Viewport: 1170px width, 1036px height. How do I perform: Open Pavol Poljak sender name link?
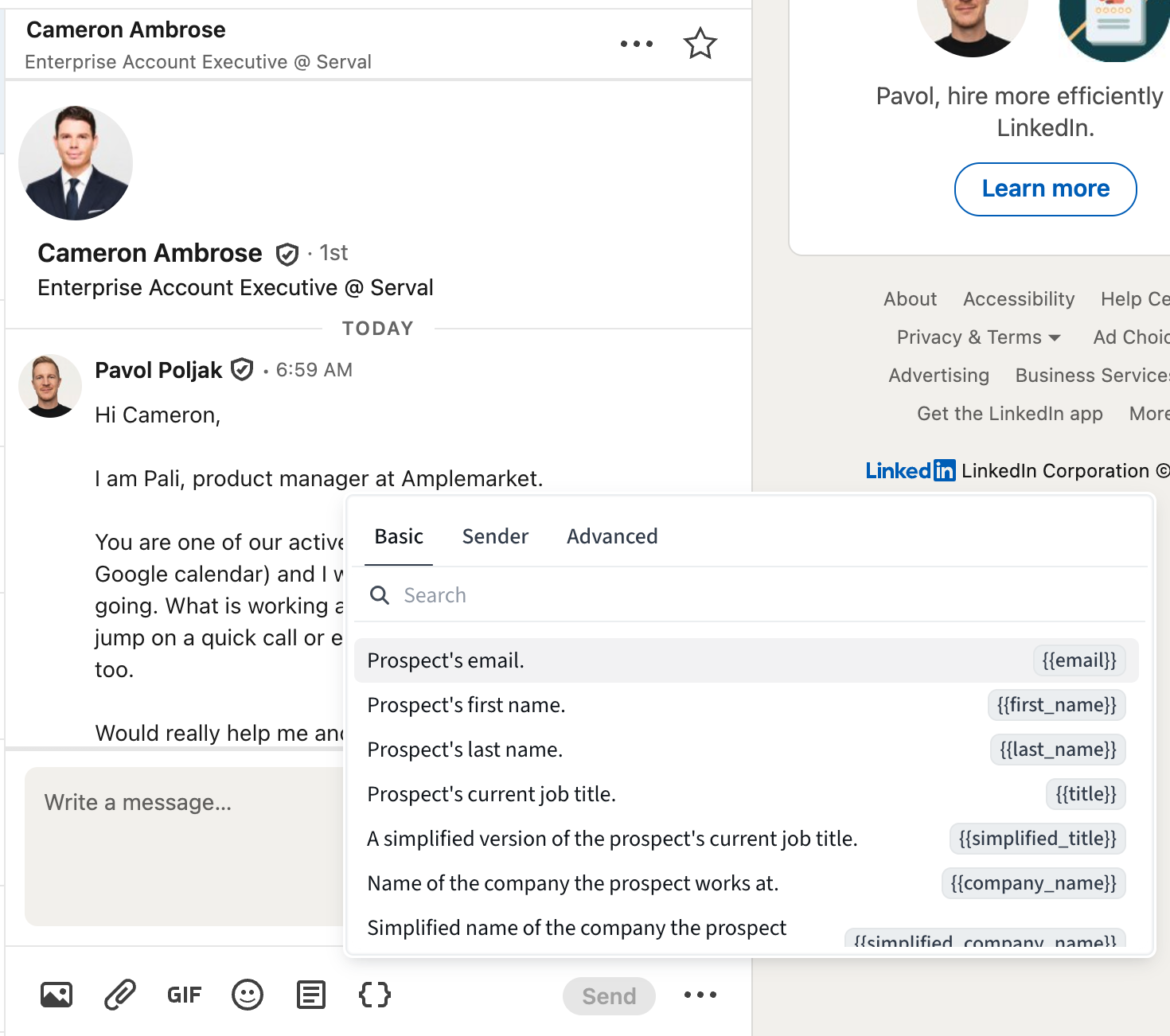[158, 370]
